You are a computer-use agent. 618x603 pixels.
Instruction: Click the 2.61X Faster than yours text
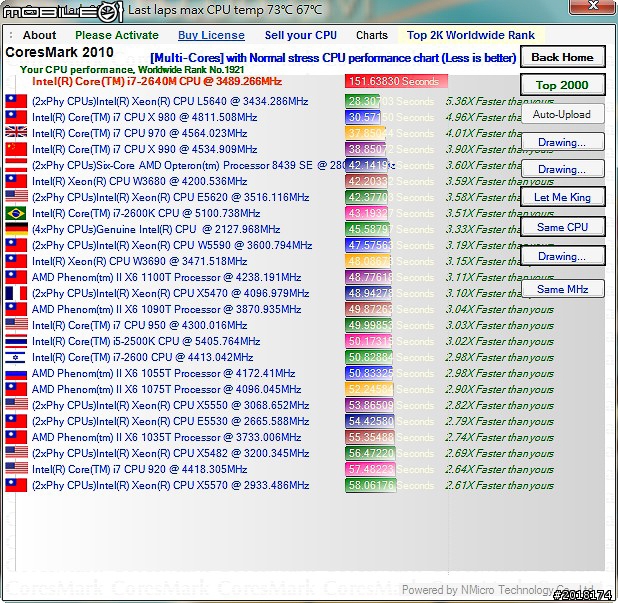(500, 486)
